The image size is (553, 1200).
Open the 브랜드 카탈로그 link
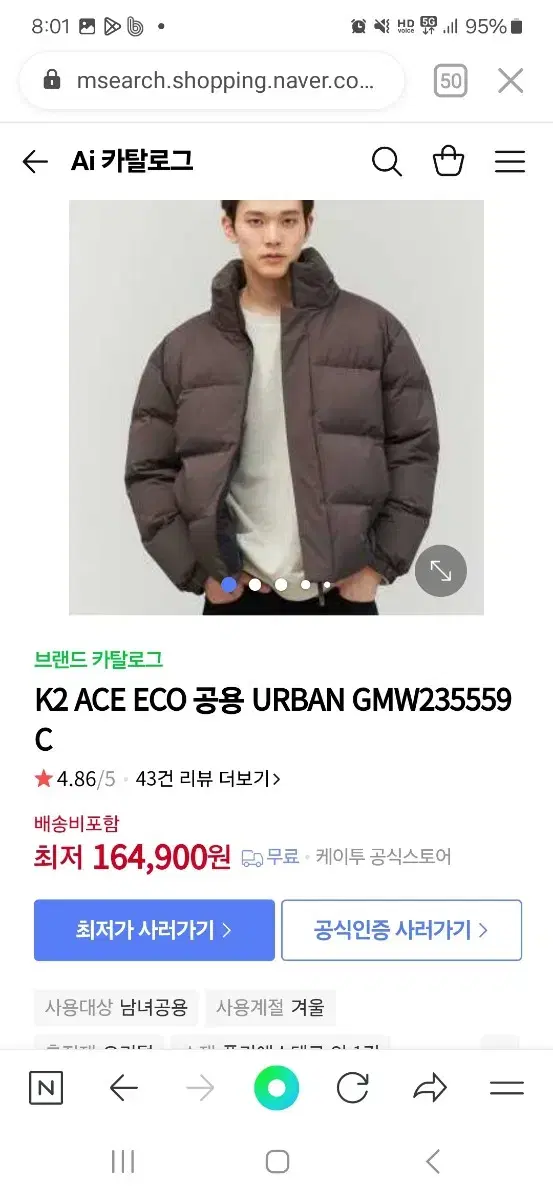point(98,659)
